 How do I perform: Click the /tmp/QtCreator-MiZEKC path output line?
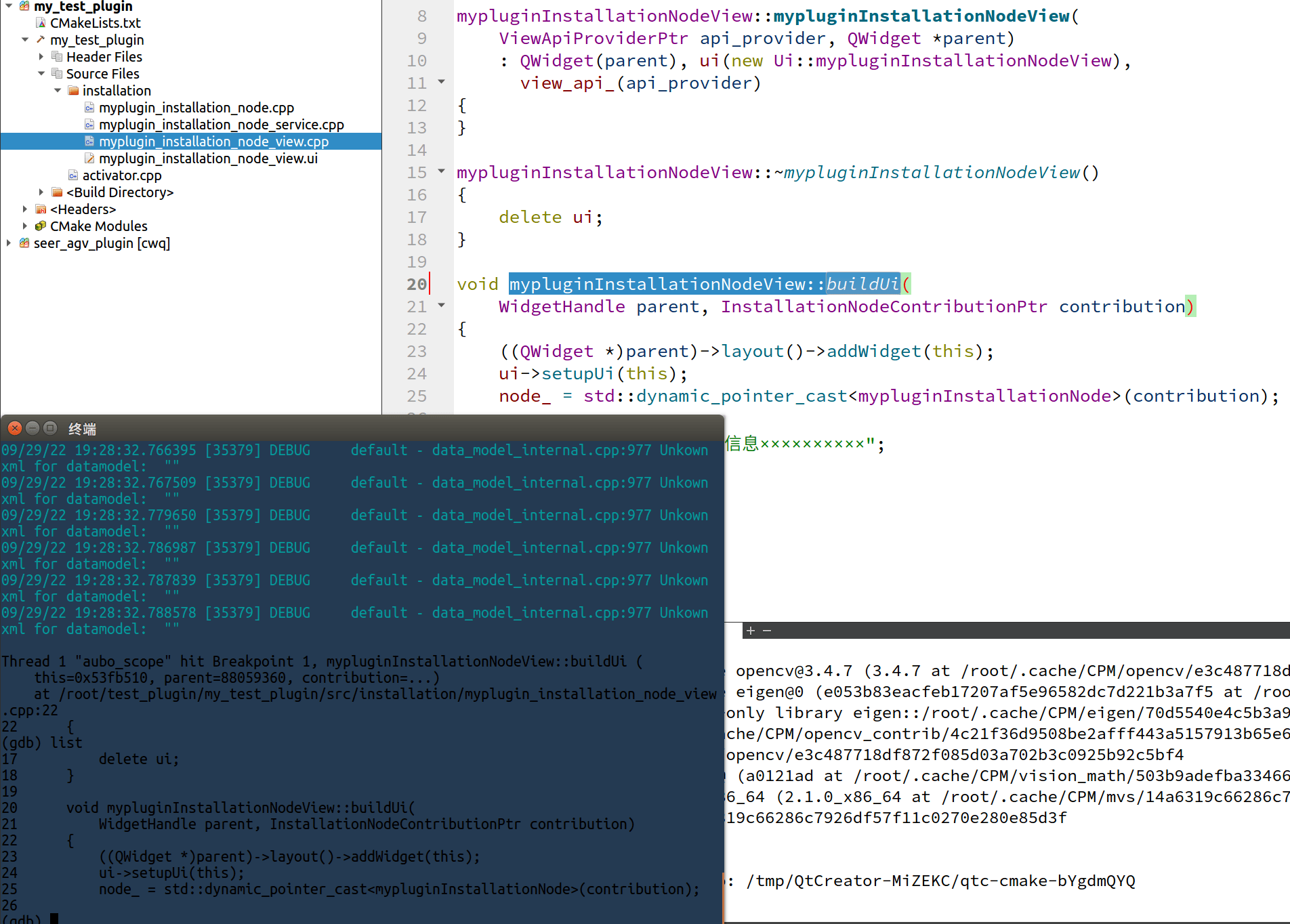click(x=940, y=881)
